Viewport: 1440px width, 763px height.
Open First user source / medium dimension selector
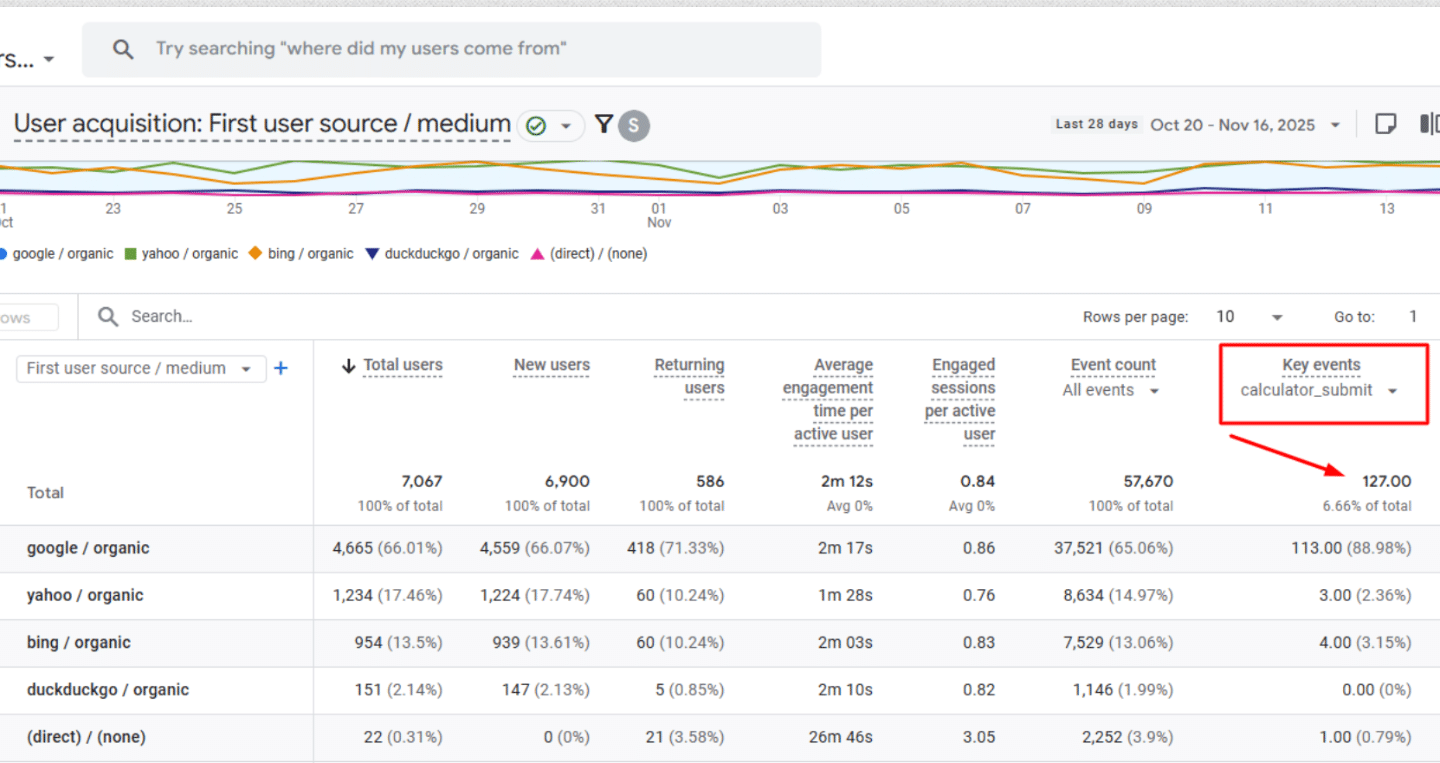coord(141,368)
